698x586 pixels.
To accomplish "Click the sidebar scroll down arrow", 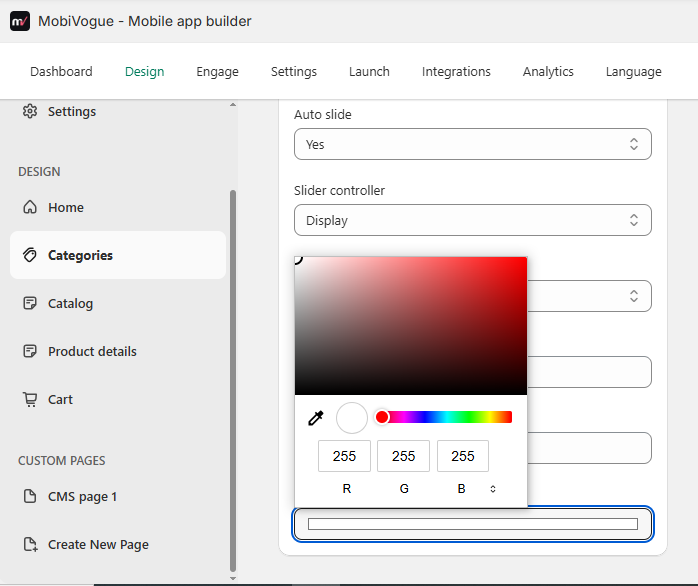I will click(232, 578).
